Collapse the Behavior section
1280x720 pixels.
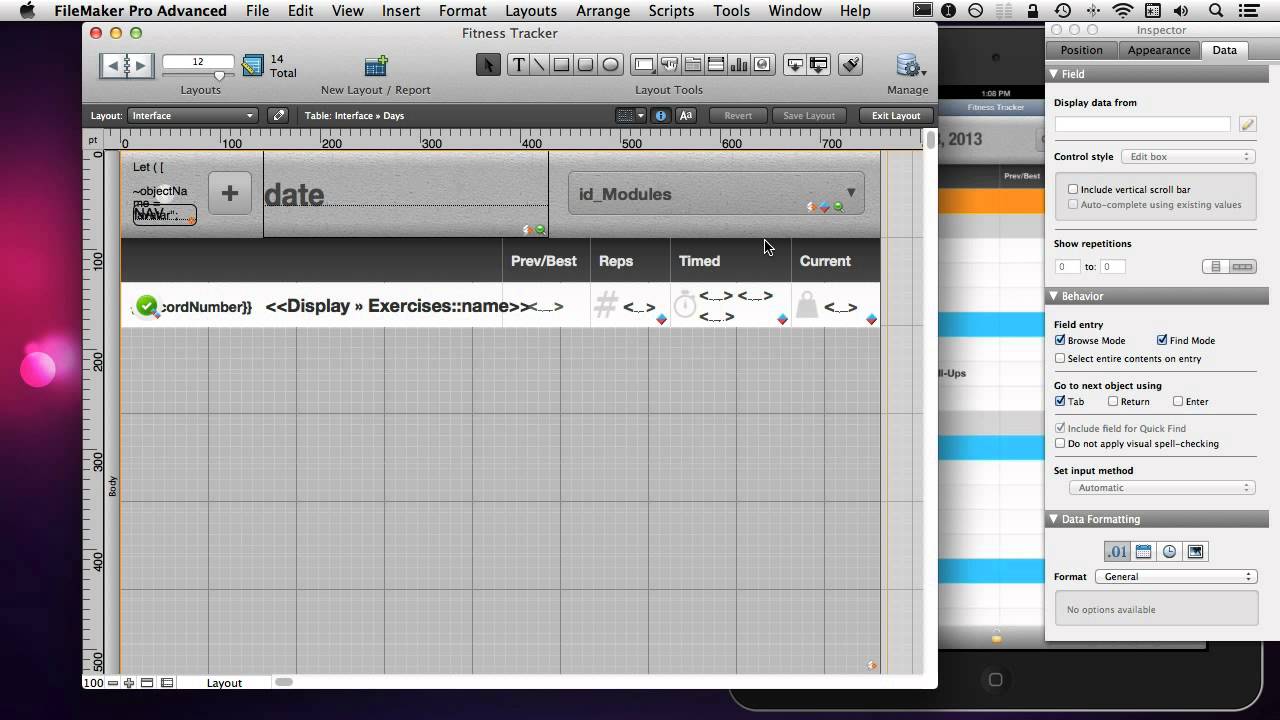click(1054, 296)
